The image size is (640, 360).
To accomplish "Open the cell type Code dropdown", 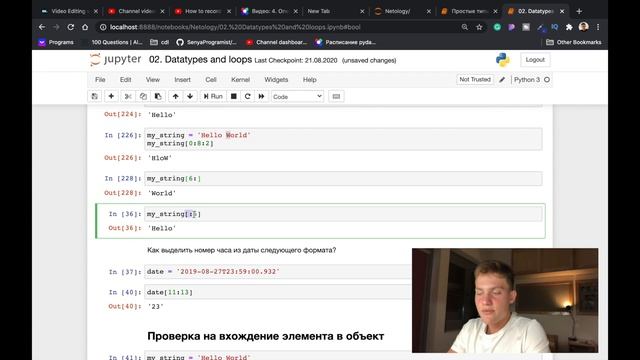I will coord(297,97).
